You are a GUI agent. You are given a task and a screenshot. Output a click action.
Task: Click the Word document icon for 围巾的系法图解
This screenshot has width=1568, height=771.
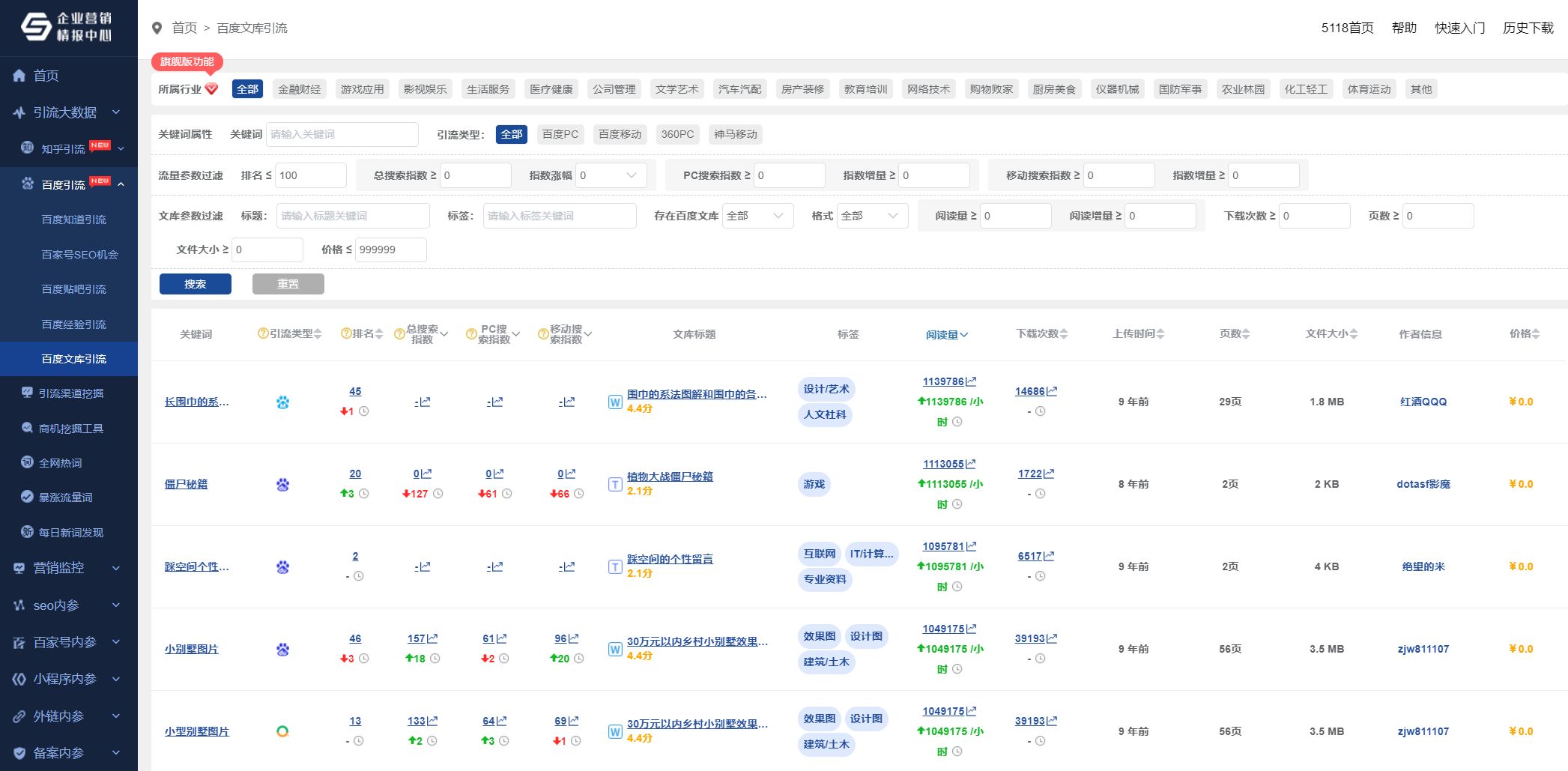pos(614,402)
